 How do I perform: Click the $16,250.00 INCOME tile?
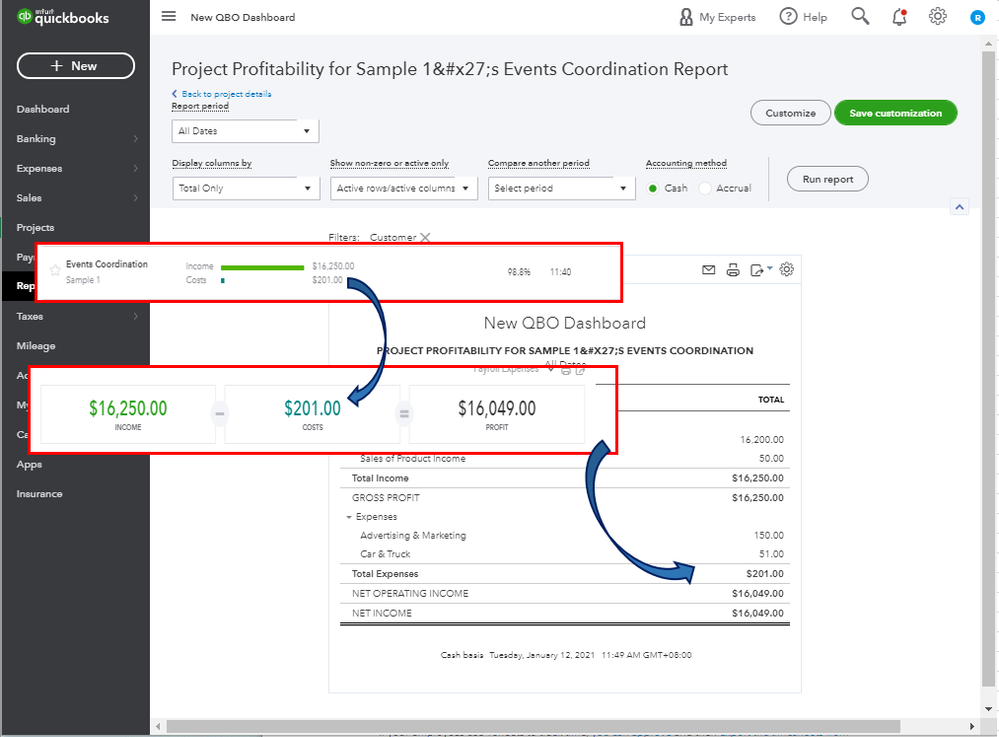[128, 414]
